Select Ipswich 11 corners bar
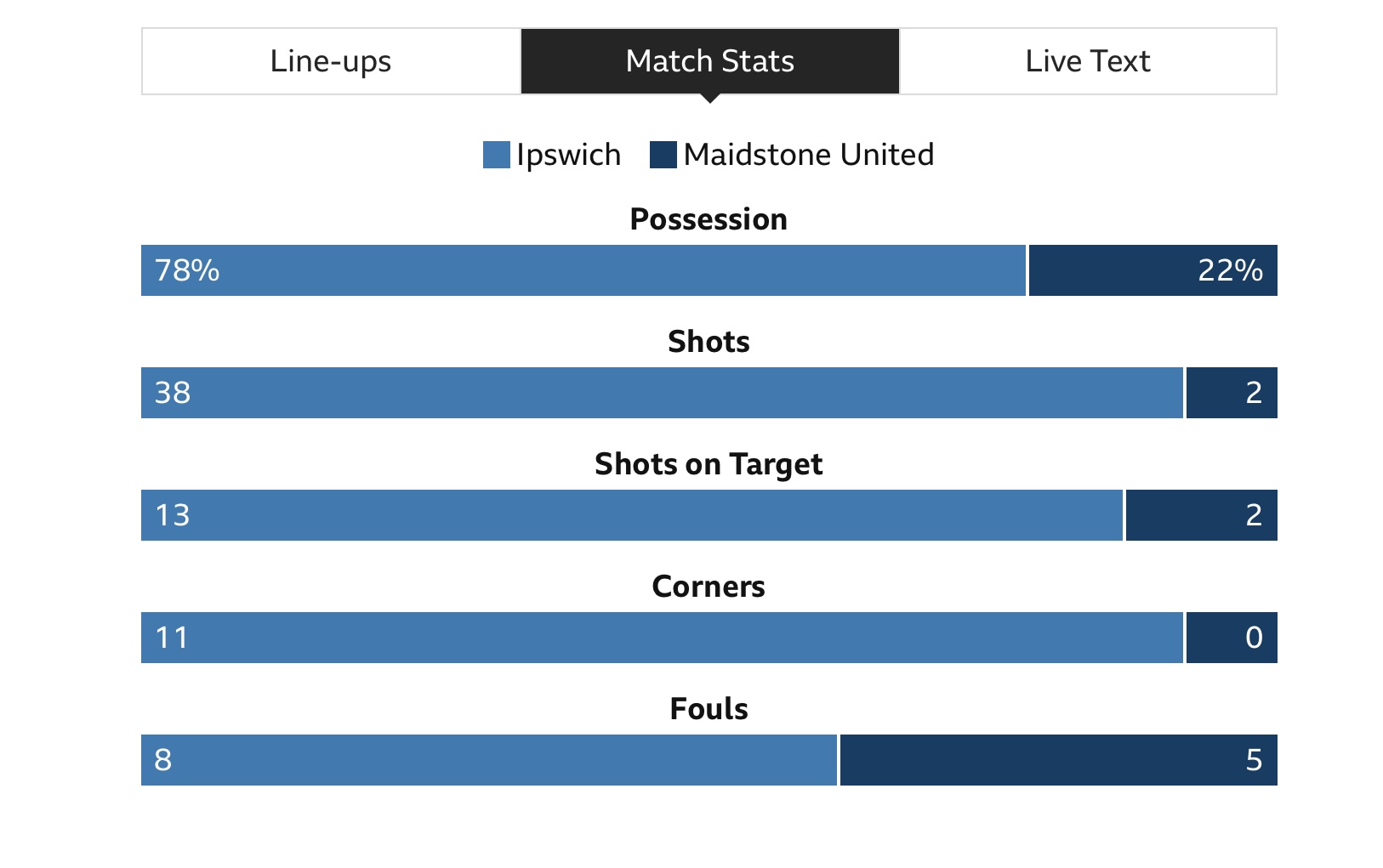Image resolution: width=1383 pixels, height=868 pixels. tap(662, 638)
